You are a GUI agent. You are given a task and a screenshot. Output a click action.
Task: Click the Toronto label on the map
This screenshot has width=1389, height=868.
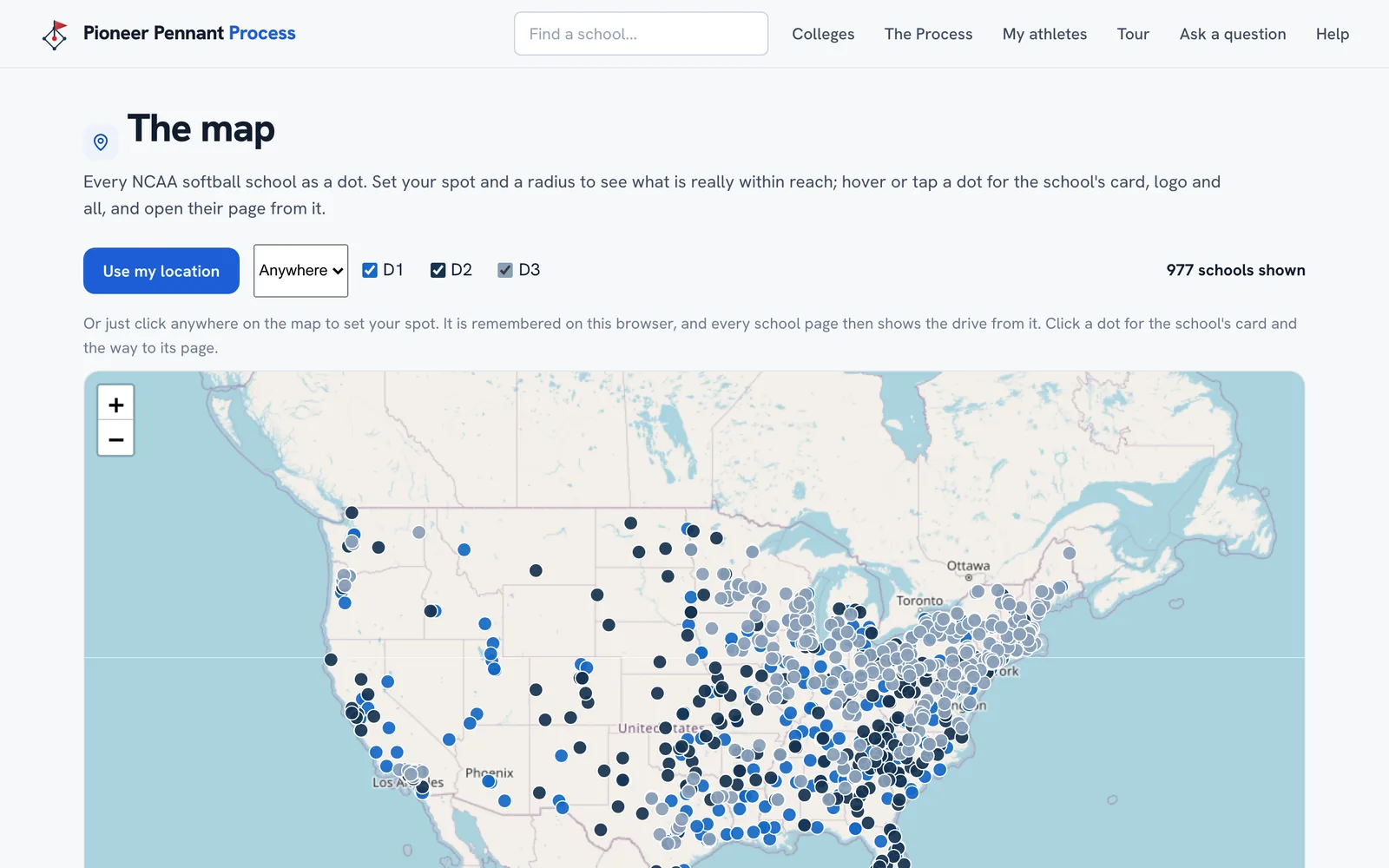click(x=919, y=601)
